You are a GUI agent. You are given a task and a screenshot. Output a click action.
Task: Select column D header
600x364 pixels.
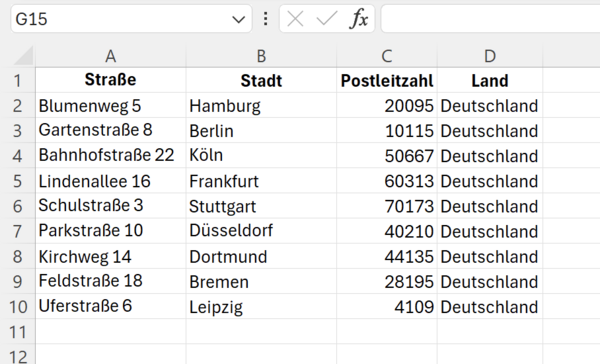[x=490, y=56]
